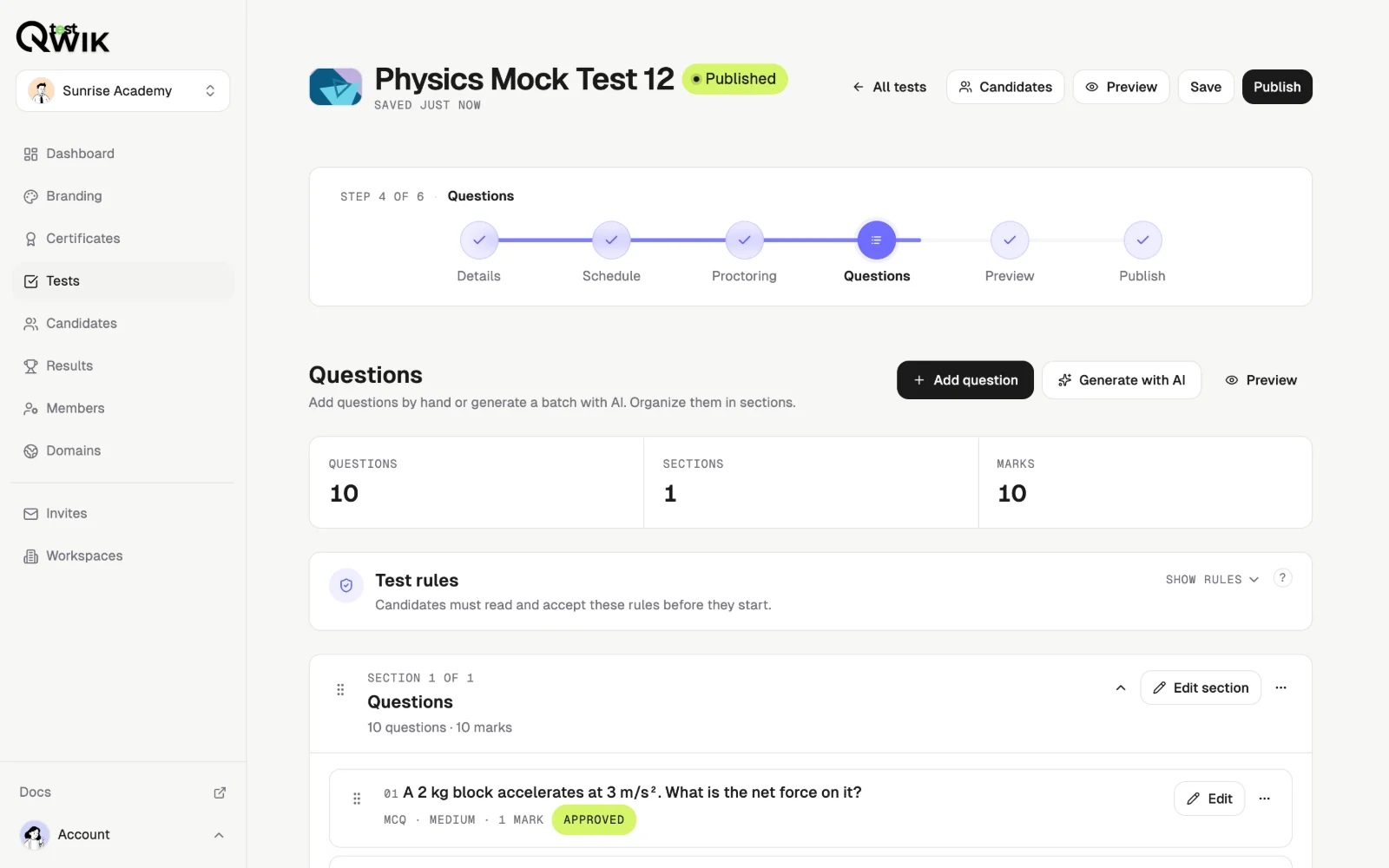This screenshot has height=868, width=1389.
Task: Jump to Publish step circle
Action: [x=1142, y=240]
